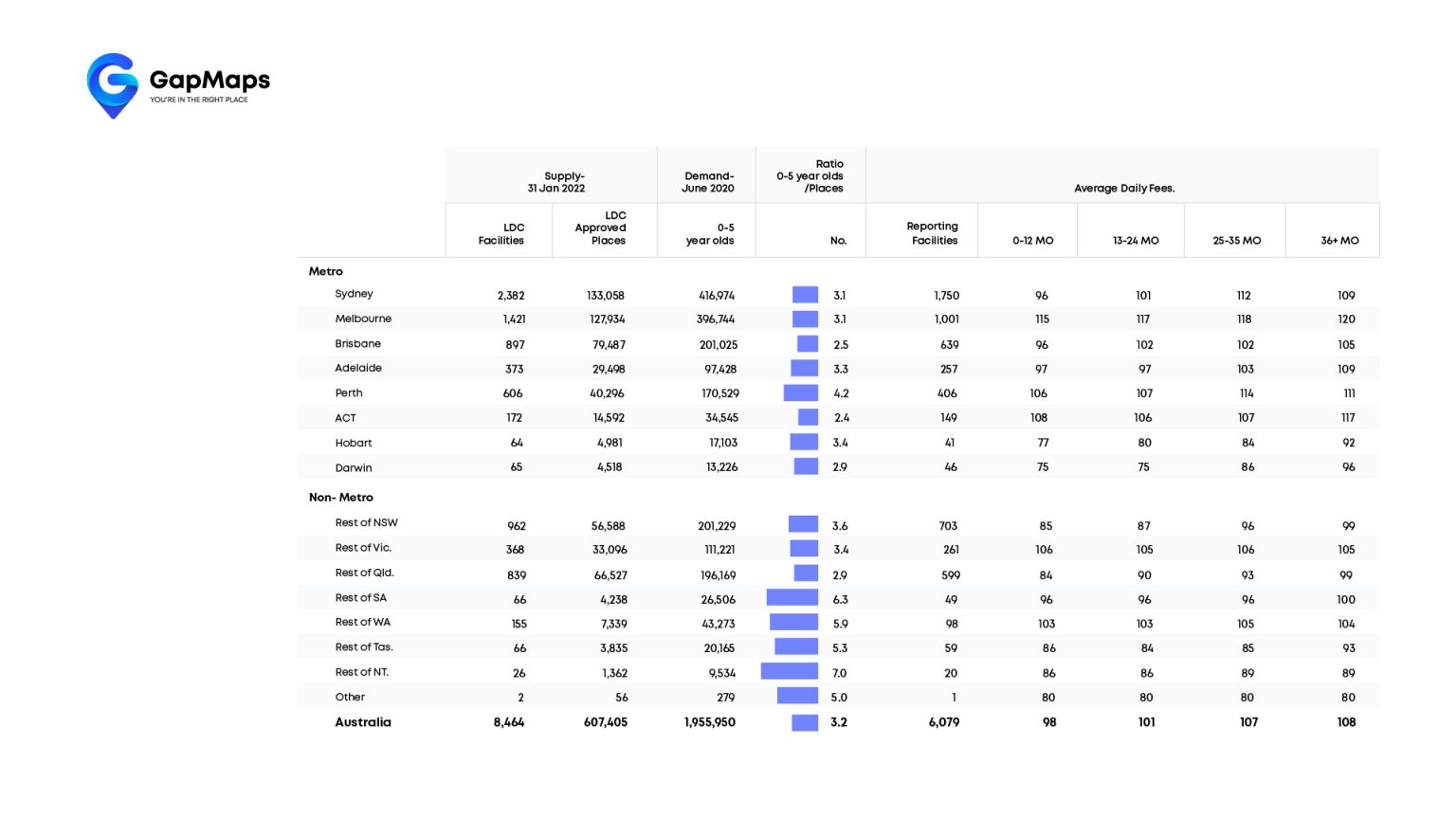Click the 36+ MO column header
This screenshot has height=819, width=1456.
1338,241
